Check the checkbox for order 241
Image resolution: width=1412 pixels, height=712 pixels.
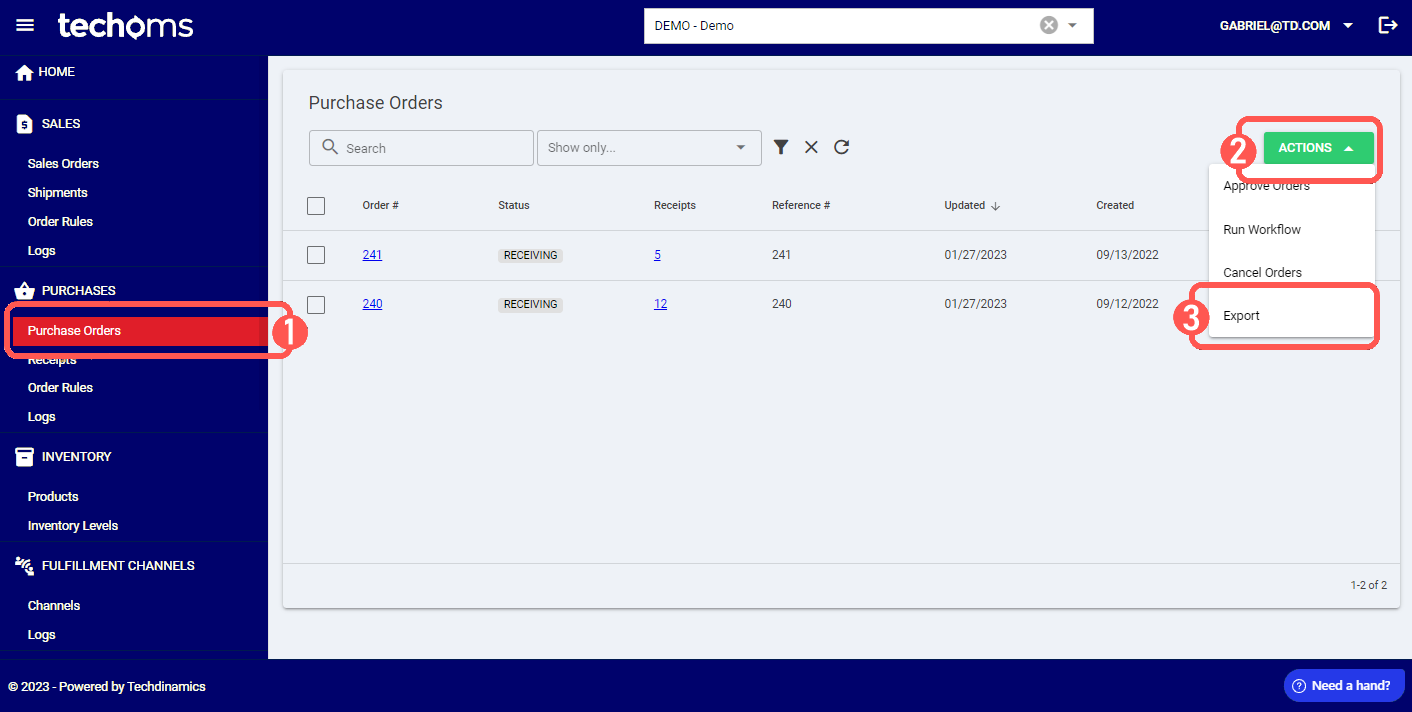point(316,254)
